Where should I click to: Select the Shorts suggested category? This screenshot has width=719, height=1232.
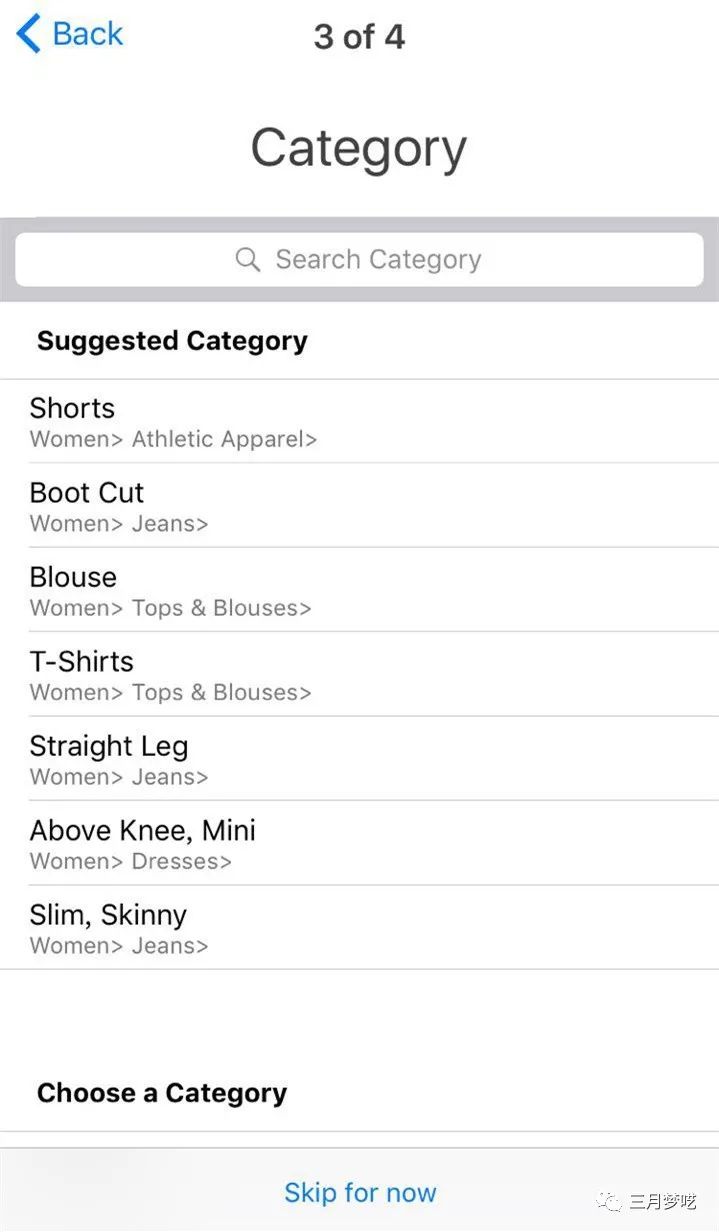pos(72,408)
